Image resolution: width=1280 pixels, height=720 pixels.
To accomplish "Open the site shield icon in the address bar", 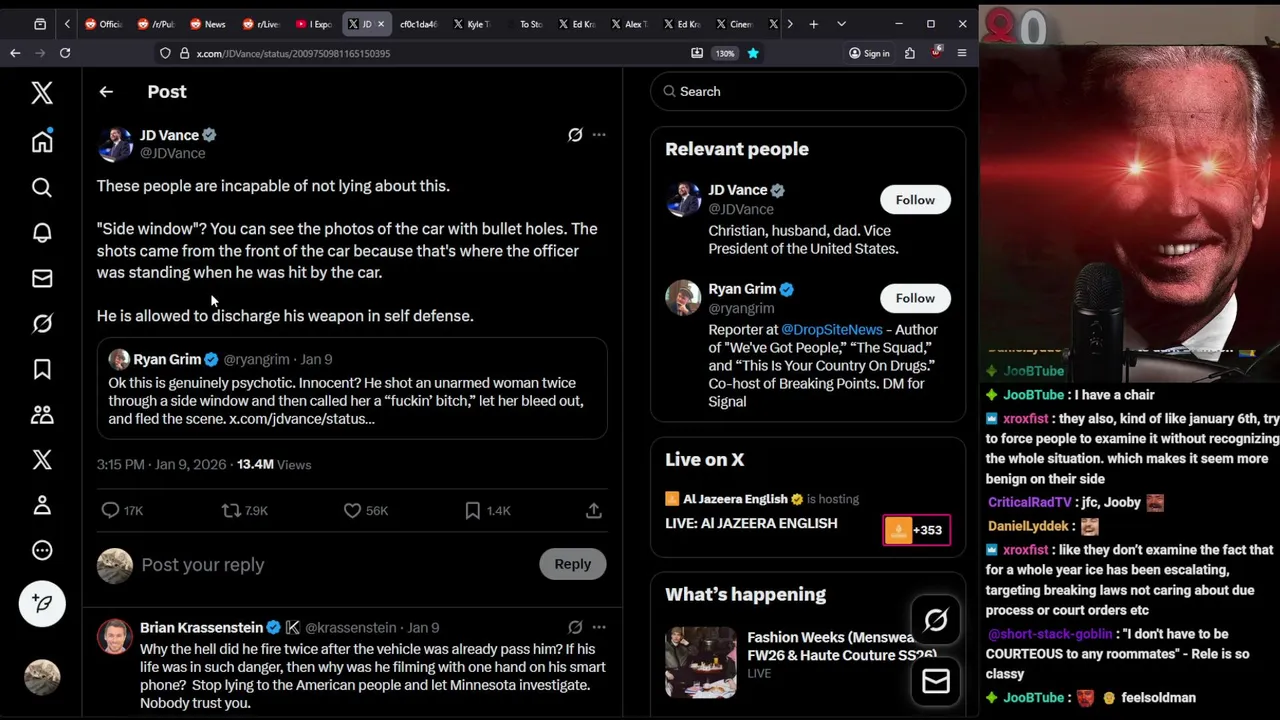I will click(x=165, y=53).
